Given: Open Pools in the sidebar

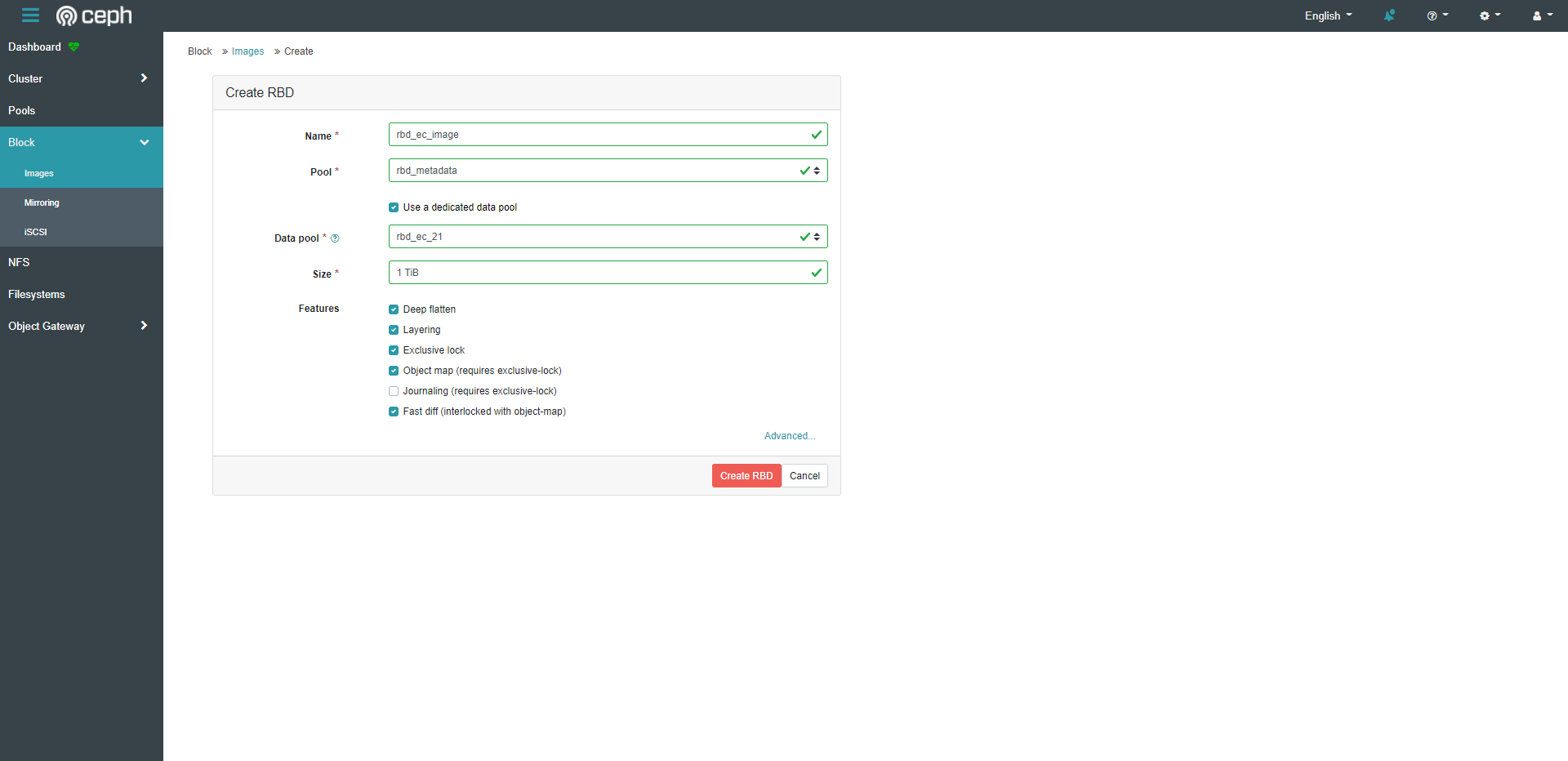Looking at the screenshot, I should tap(82, 110).
